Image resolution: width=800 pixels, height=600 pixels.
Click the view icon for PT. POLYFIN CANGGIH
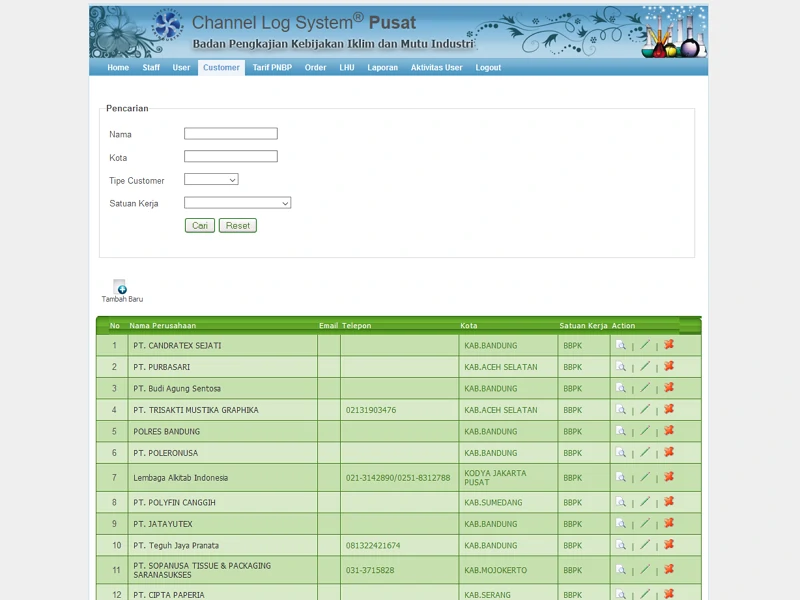621,500
